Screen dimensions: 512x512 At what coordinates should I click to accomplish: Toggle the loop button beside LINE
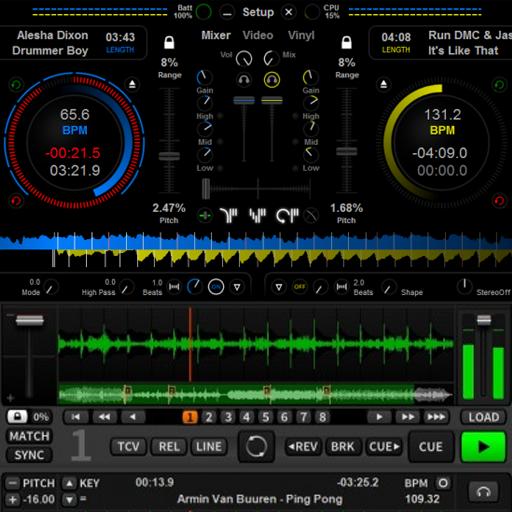(256, 447)
